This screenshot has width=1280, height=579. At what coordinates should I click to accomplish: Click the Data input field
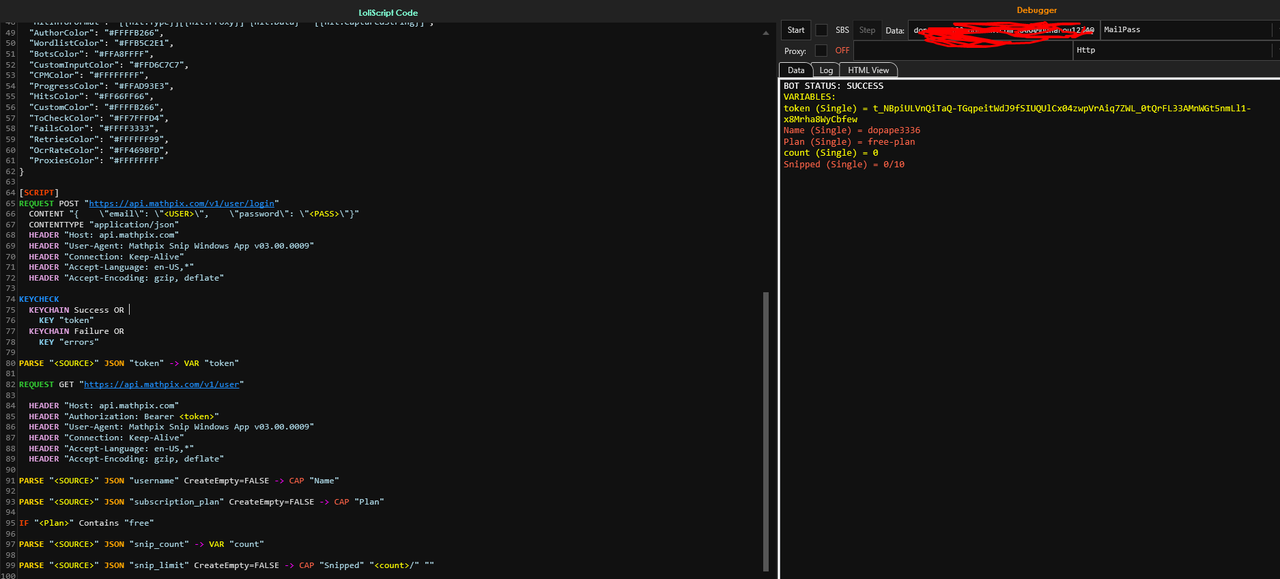(x=1003, y=30)
